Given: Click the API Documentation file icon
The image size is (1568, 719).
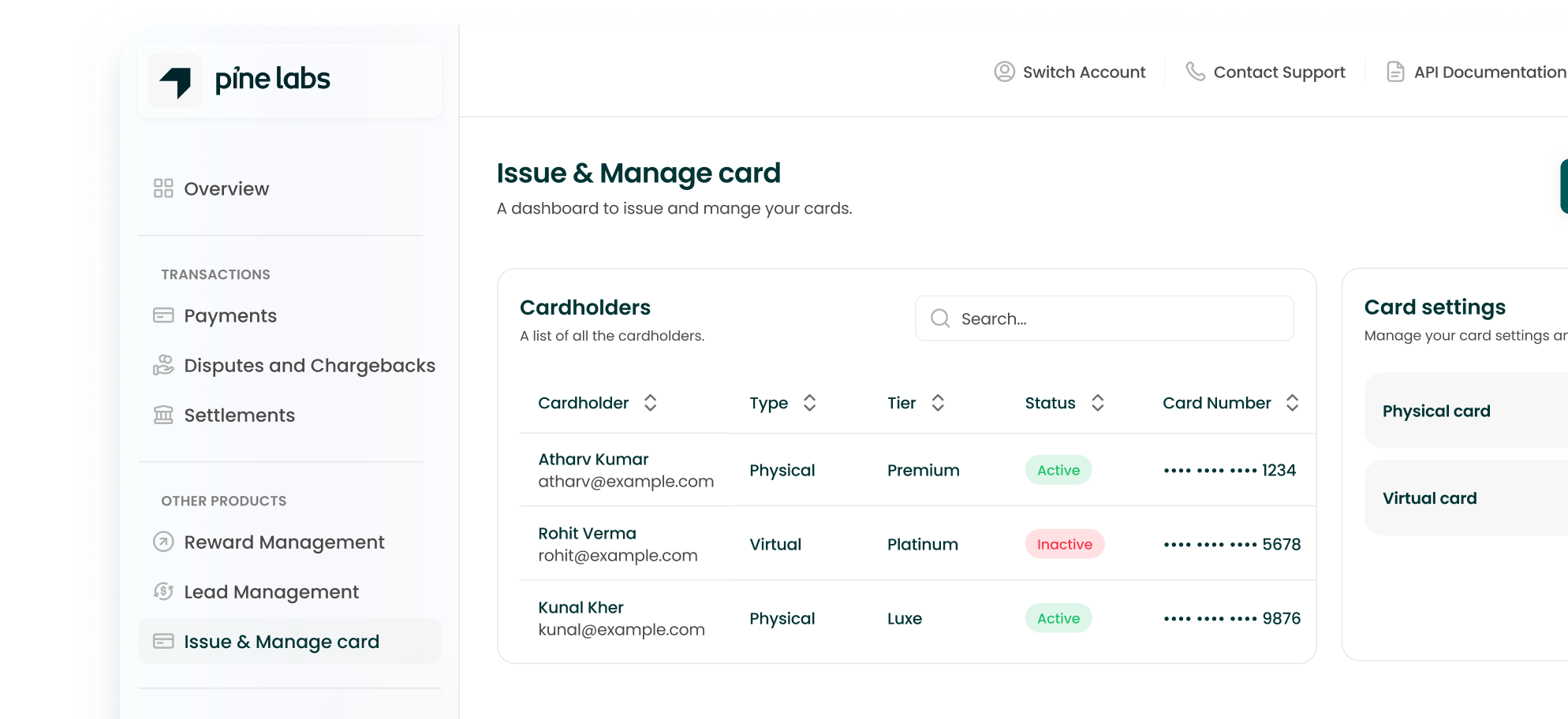Looking at the screenshot, I should 1395,72.
